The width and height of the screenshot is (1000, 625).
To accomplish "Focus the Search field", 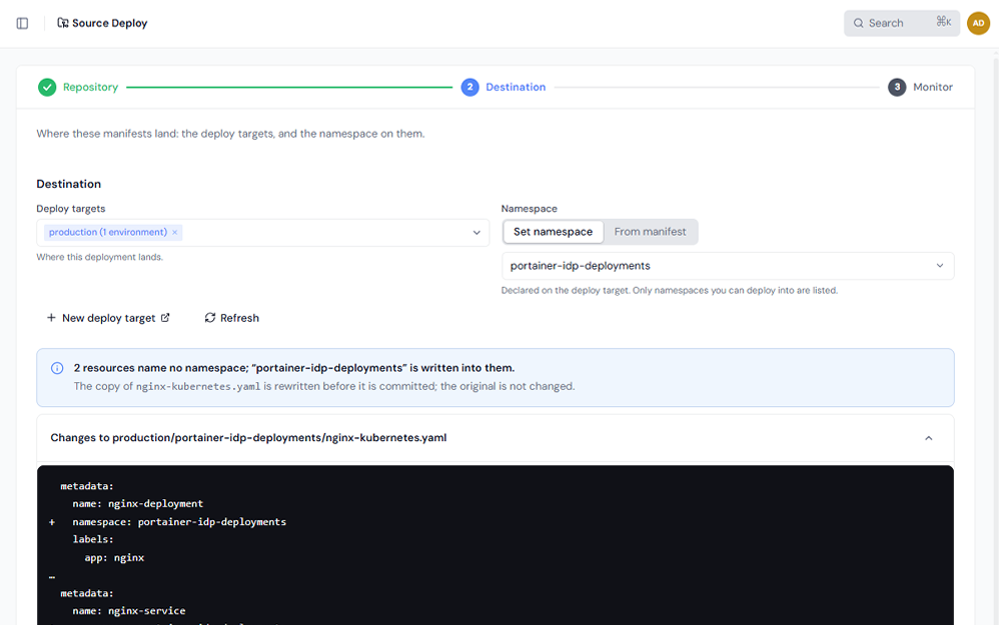I will [x=901, y=24].
